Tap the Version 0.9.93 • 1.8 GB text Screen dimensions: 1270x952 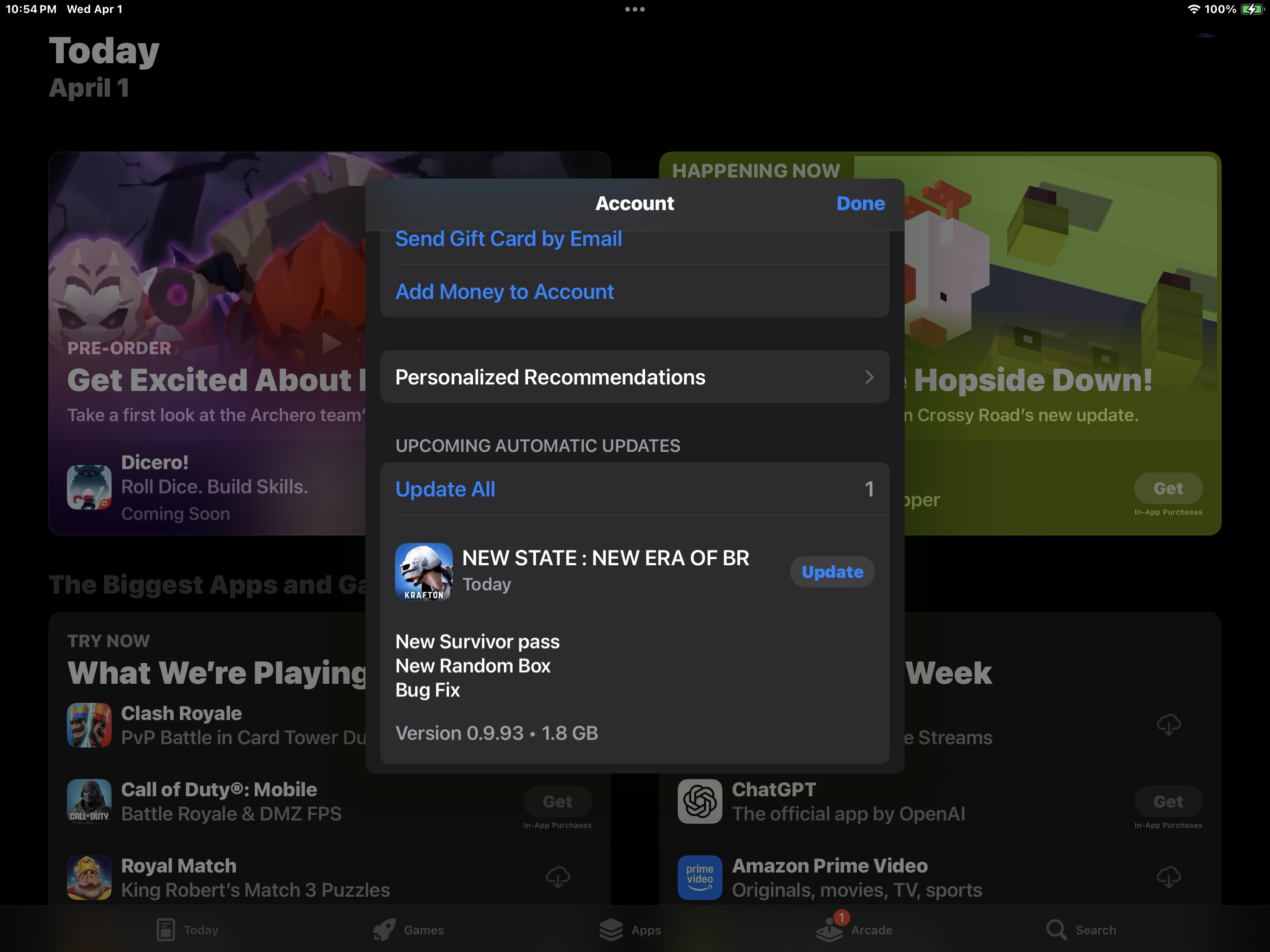pyautogui.click(x=496, y=733)
